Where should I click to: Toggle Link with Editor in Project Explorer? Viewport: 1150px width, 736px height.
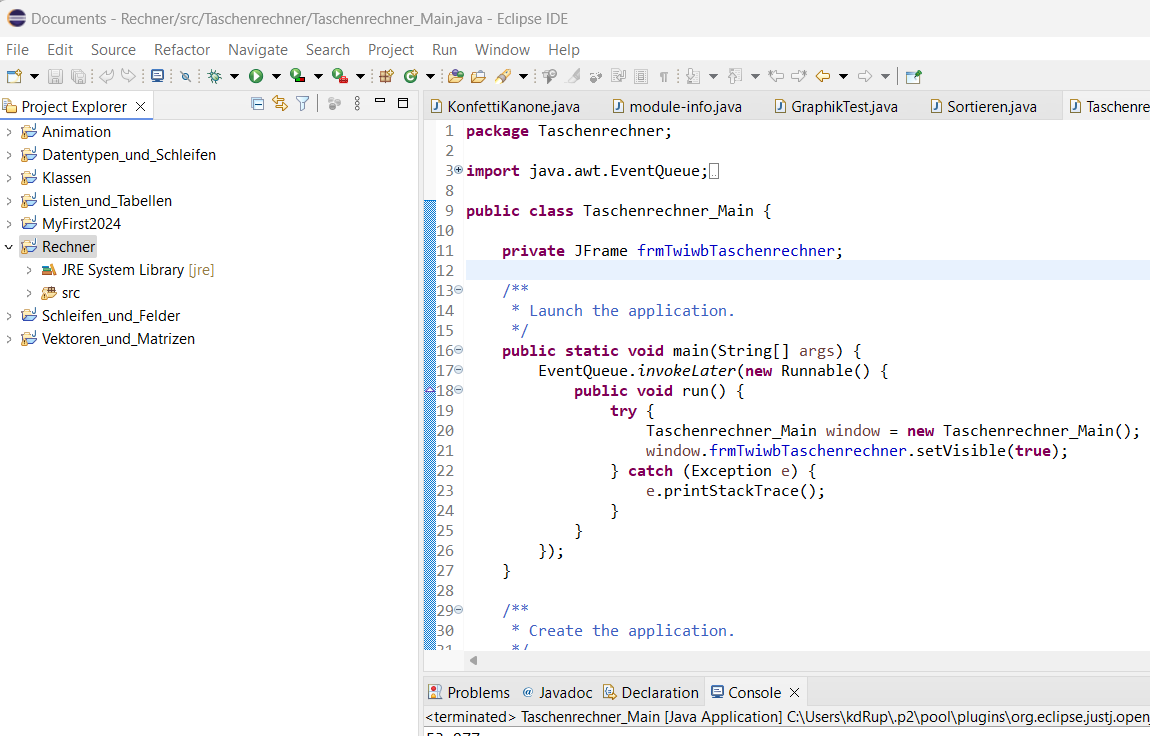pos(280,103)
